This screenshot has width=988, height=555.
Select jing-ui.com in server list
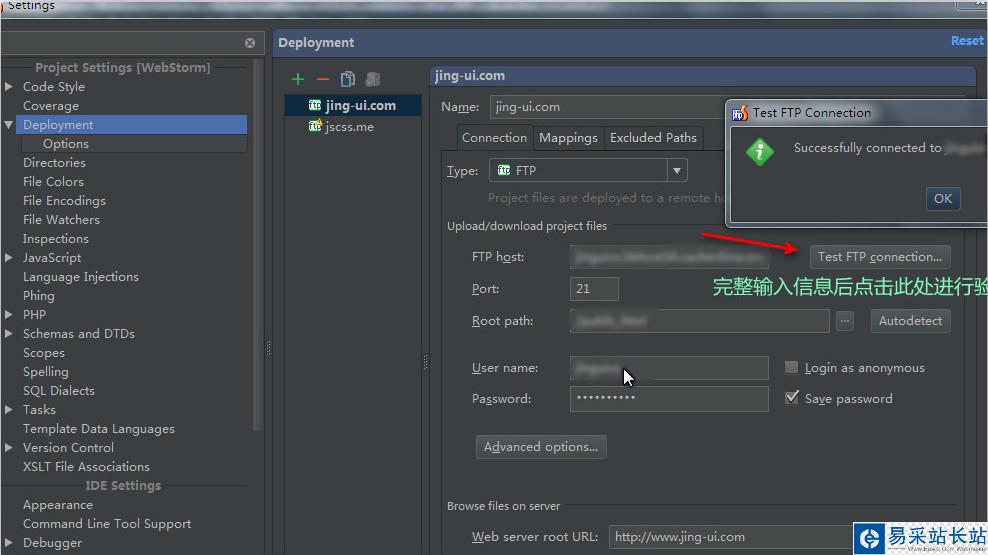353,105
